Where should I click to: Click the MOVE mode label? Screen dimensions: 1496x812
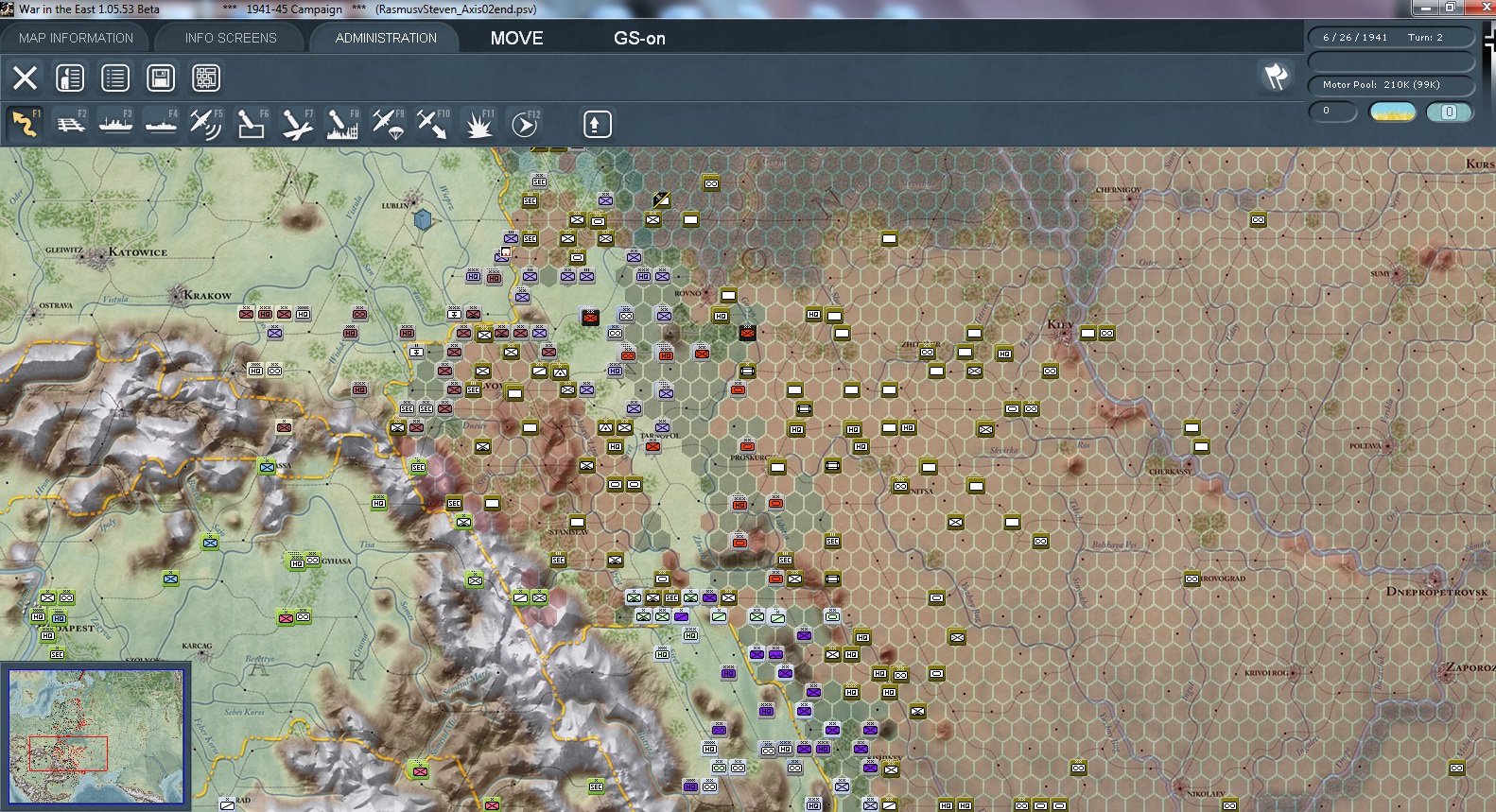(517, 39)
